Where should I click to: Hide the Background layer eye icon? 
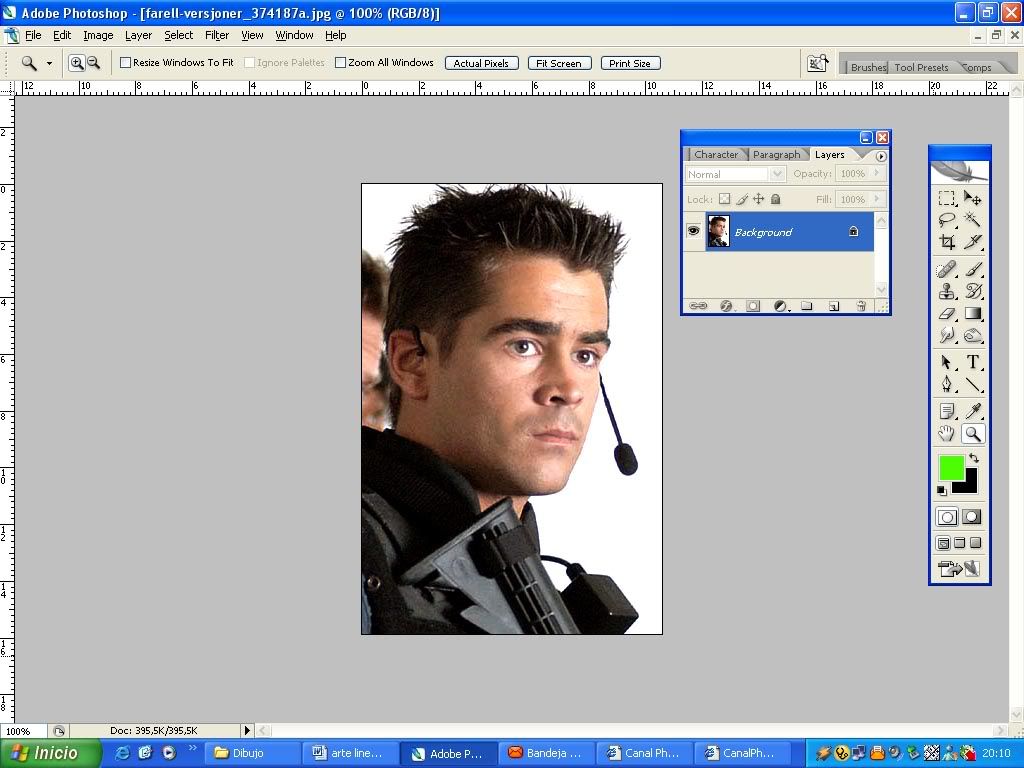tap(694, 231)
